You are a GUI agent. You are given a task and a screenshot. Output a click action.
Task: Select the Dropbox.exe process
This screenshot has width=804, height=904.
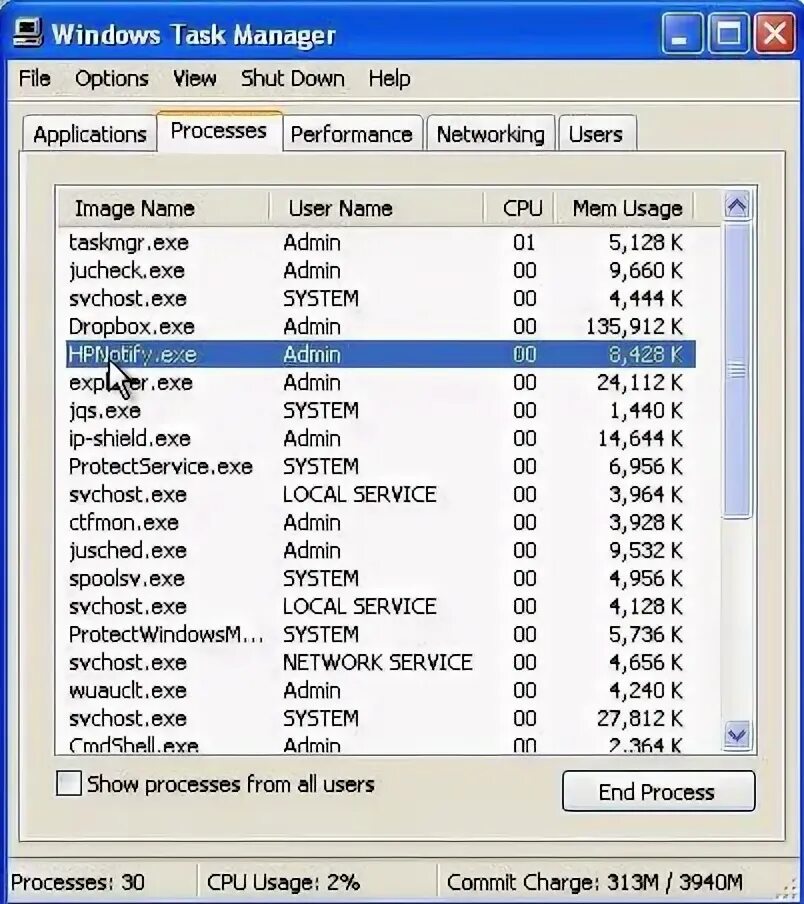(380, 326)
